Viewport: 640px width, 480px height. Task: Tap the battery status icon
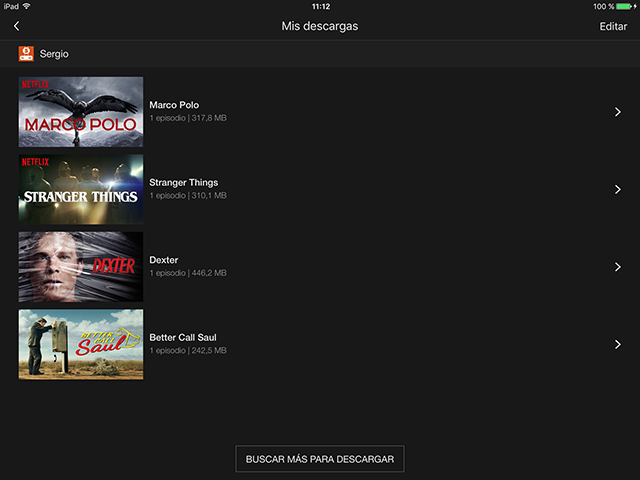coord(624,7)
